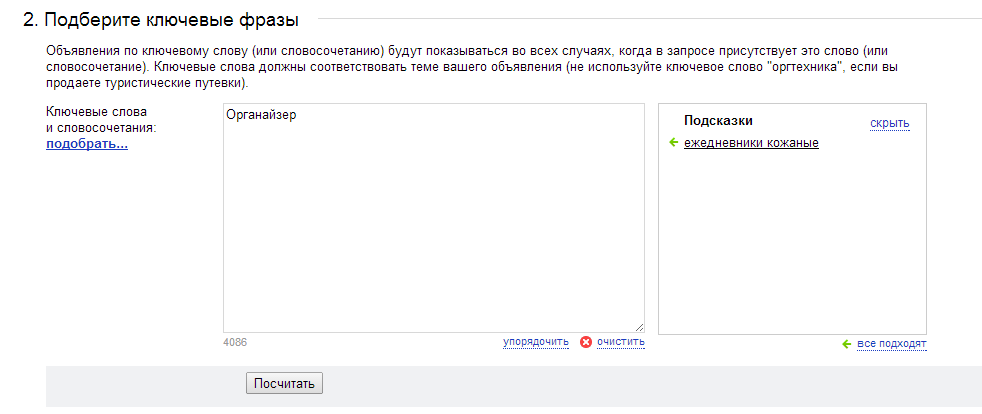This screenshot has width=982, height=414.
Task: Sort the keywords with "упорядочить"
Action: click(x=535, y=341)
